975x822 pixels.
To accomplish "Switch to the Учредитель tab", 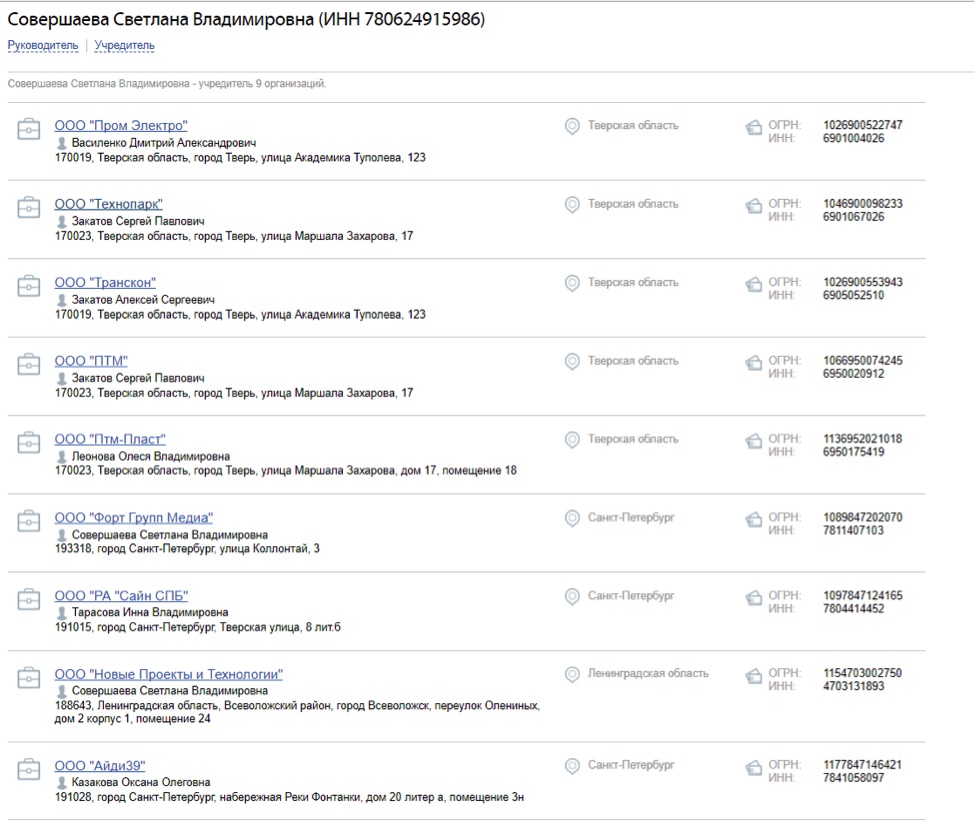I will pos(124,46).
